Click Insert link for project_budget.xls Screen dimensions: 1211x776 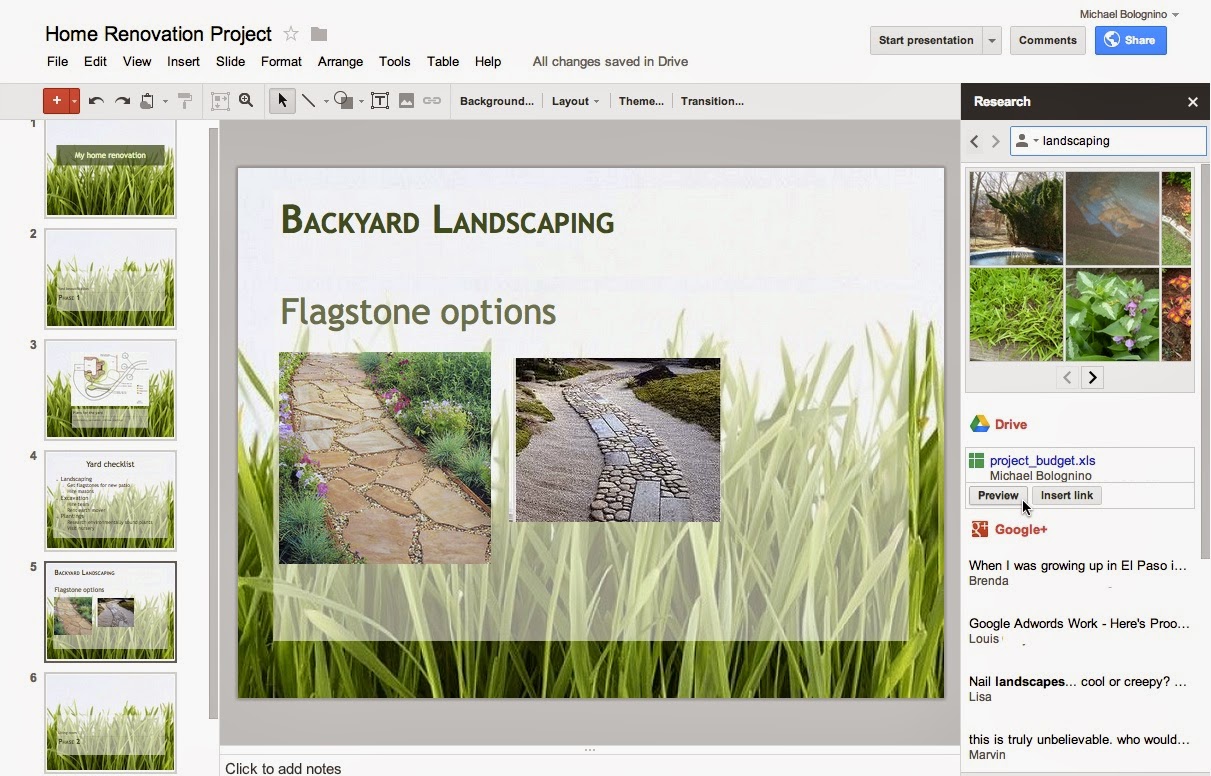[1067, 496]
